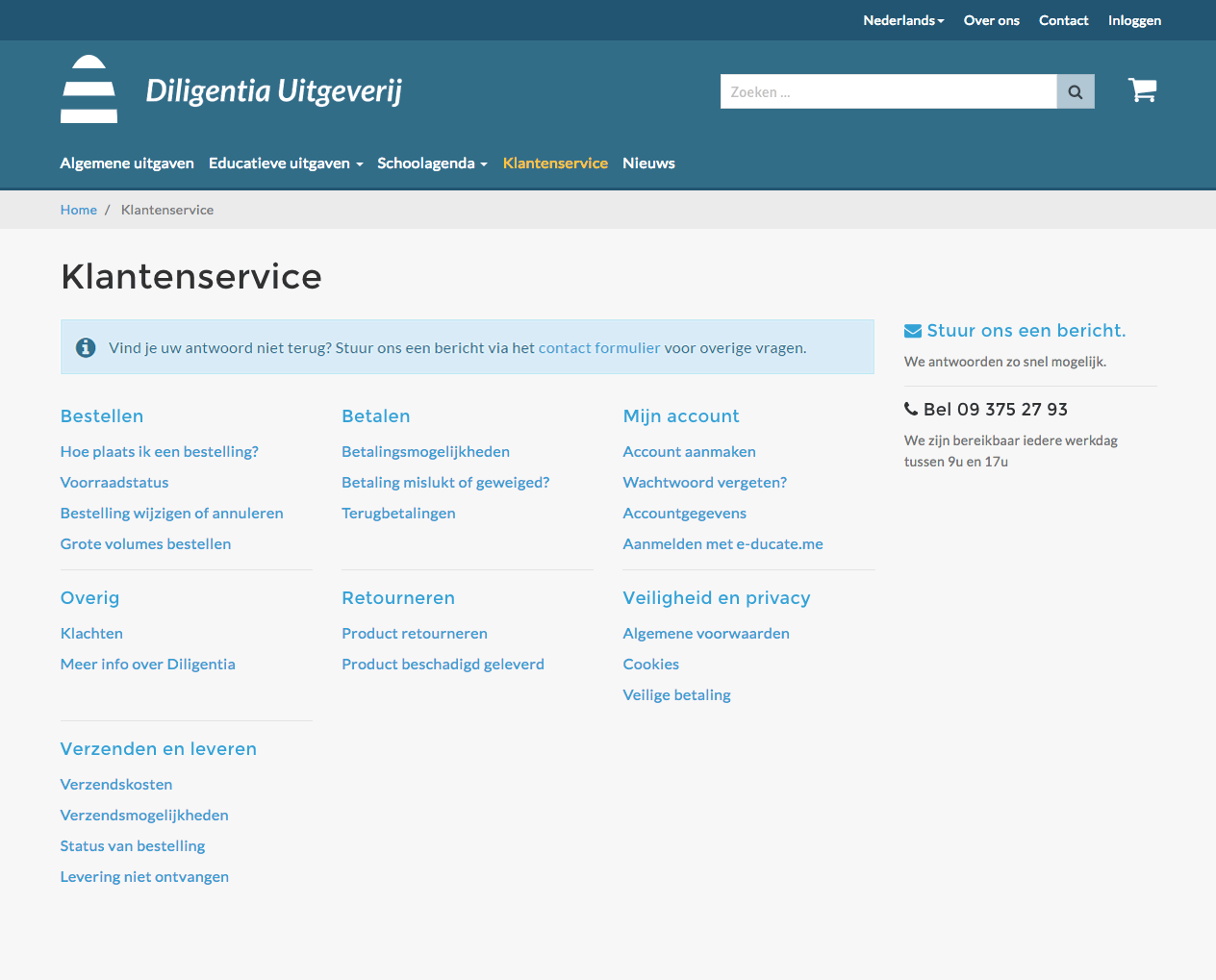Click the Home breadcrumb link
The width and height of the screenshot is (1216, 980).
click(x=79, y=210)
